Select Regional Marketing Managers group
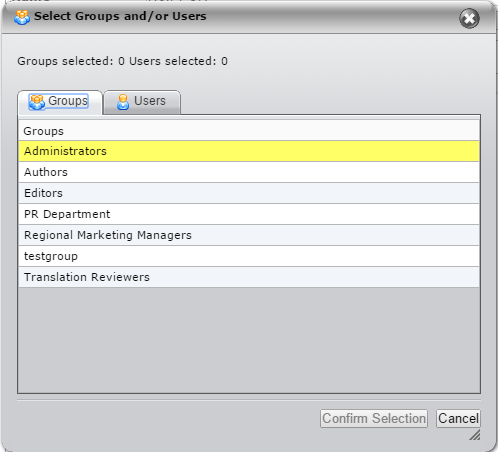 click(x=249, y=235)
